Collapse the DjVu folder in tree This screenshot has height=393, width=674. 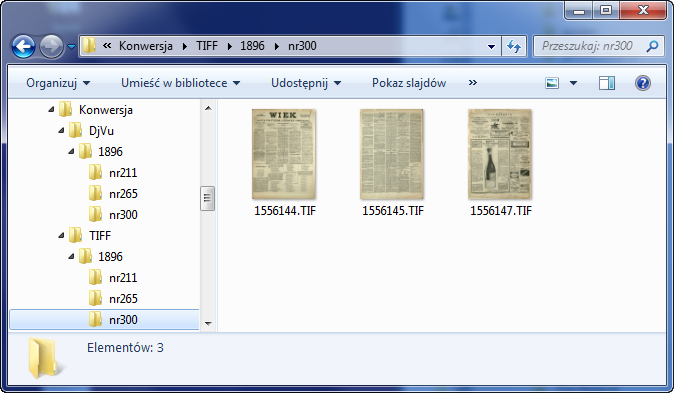[x=61, y=130]
